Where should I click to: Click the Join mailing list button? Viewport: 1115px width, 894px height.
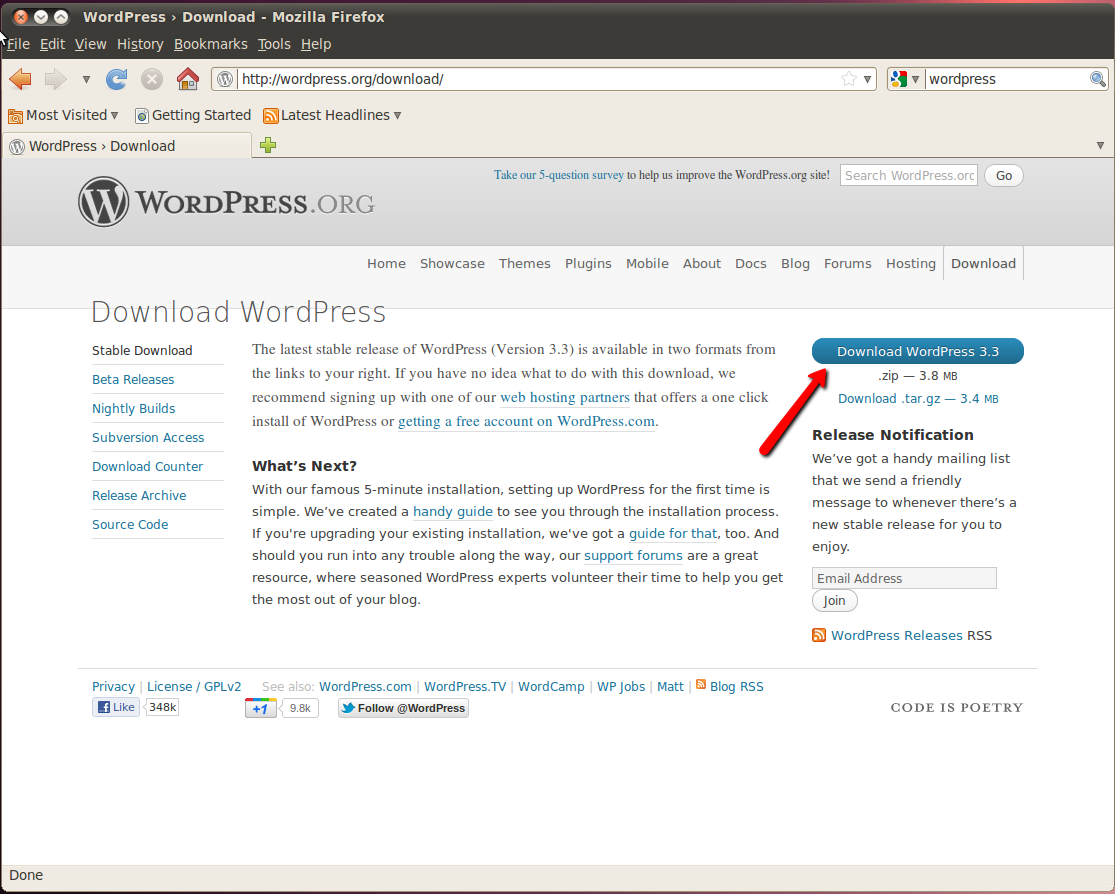834,601
